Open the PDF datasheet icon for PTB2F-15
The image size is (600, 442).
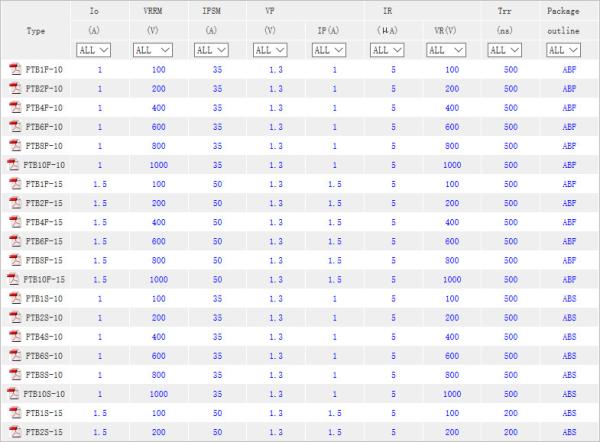click(x=15, y=203)
